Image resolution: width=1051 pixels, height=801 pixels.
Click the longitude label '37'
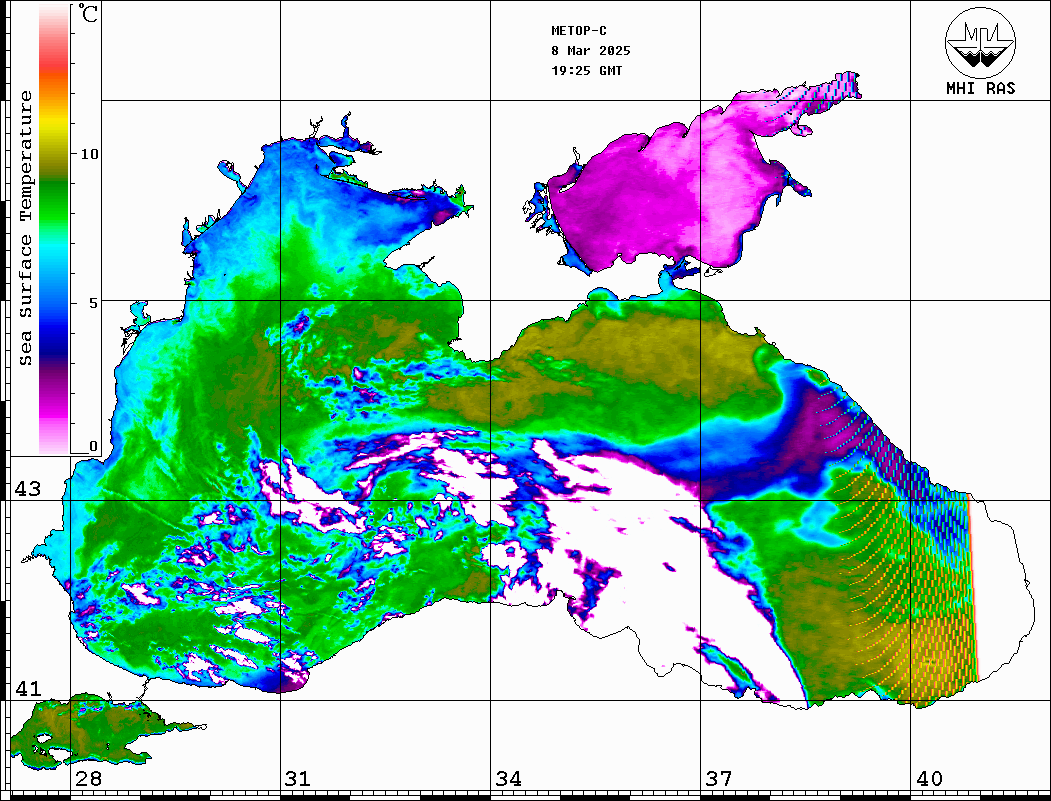click(719, 779)
